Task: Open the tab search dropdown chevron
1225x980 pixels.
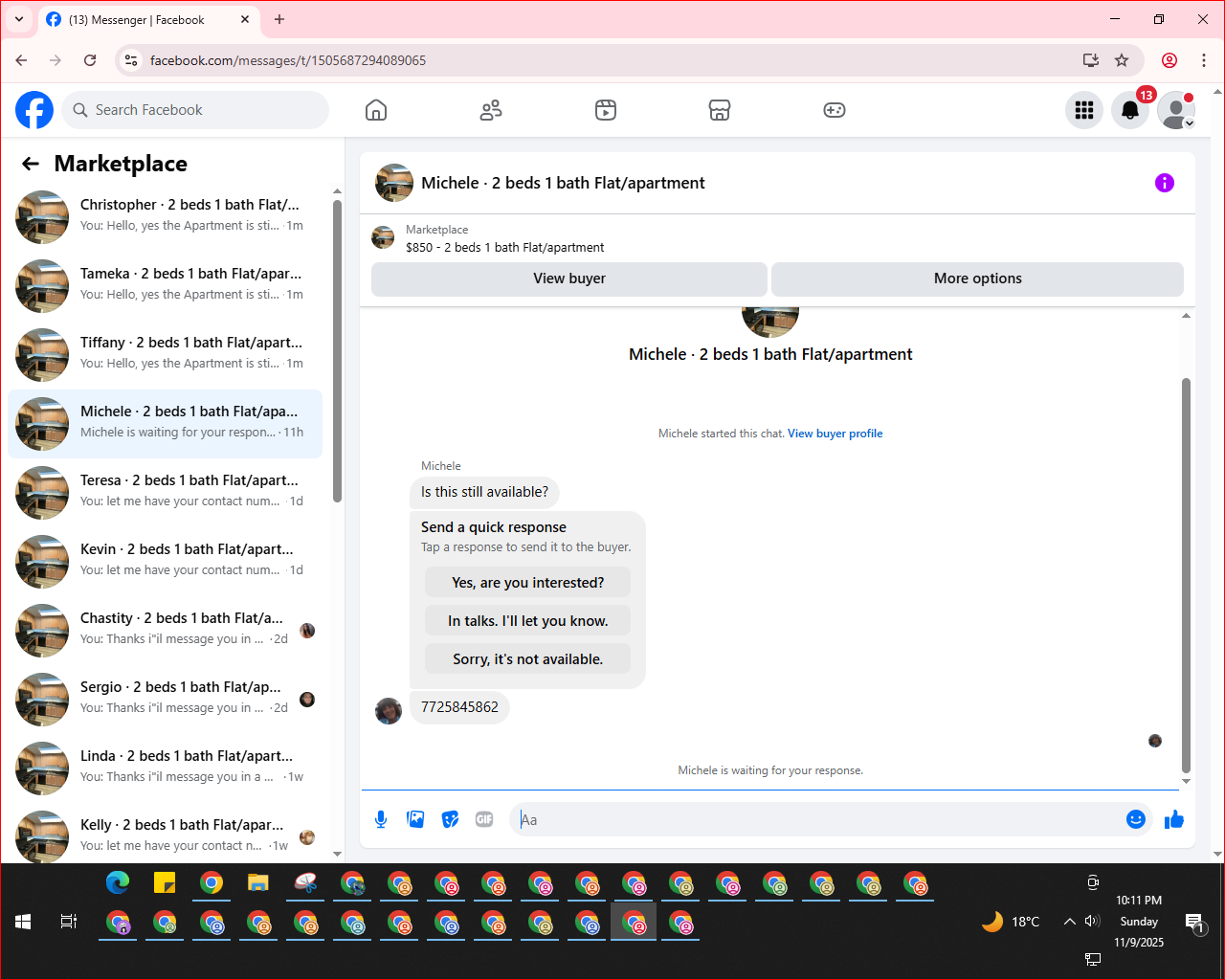Action: click(19, 19)
